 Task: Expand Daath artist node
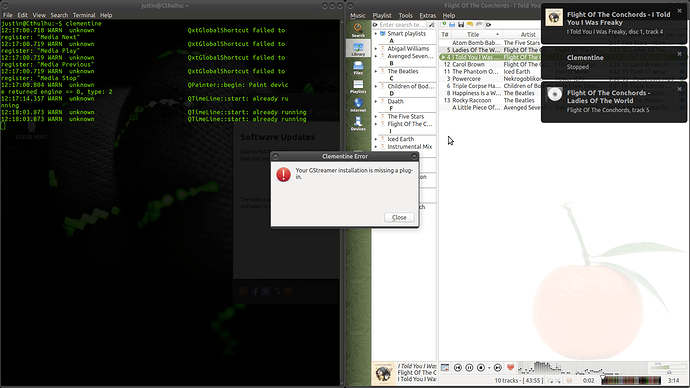[376, 102]
